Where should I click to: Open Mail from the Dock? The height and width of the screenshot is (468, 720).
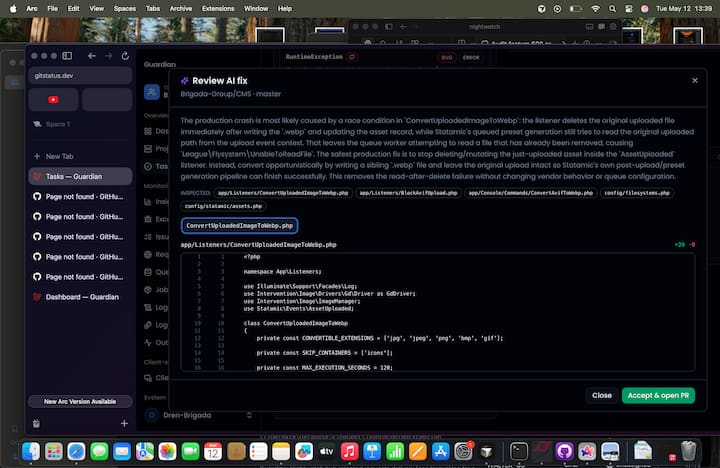(122, 451)
